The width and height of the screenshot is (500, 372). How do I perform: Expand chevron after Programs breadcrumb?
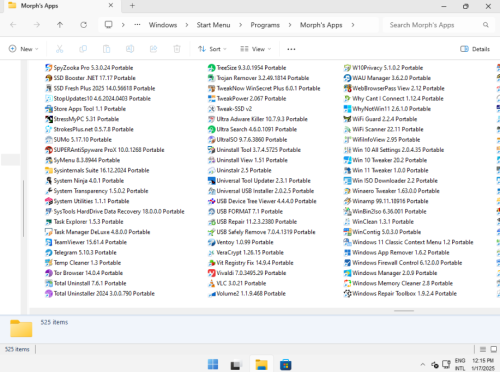coord(290,25)
